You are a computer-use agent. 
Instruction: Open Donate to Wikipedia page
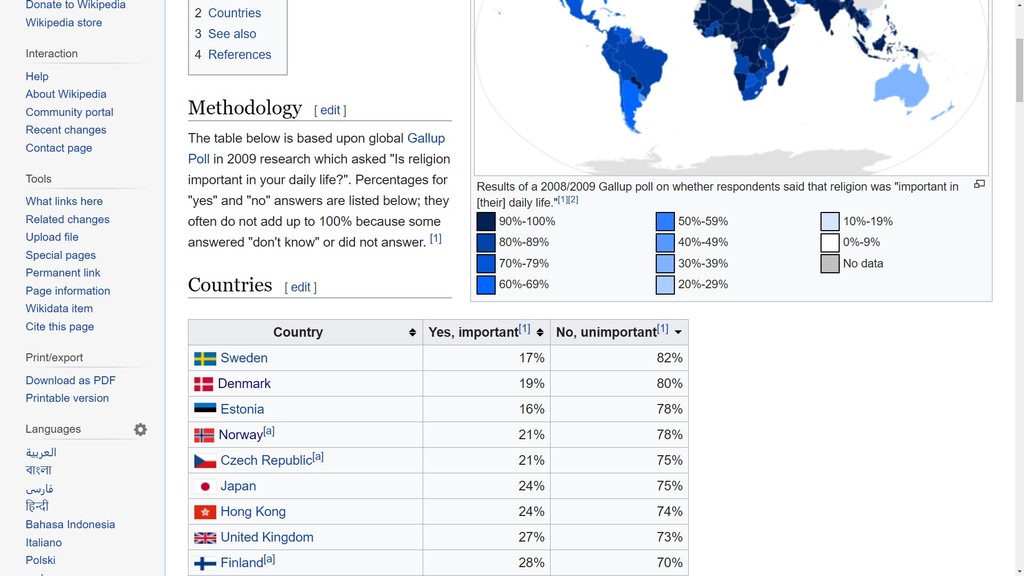point(76,5)
